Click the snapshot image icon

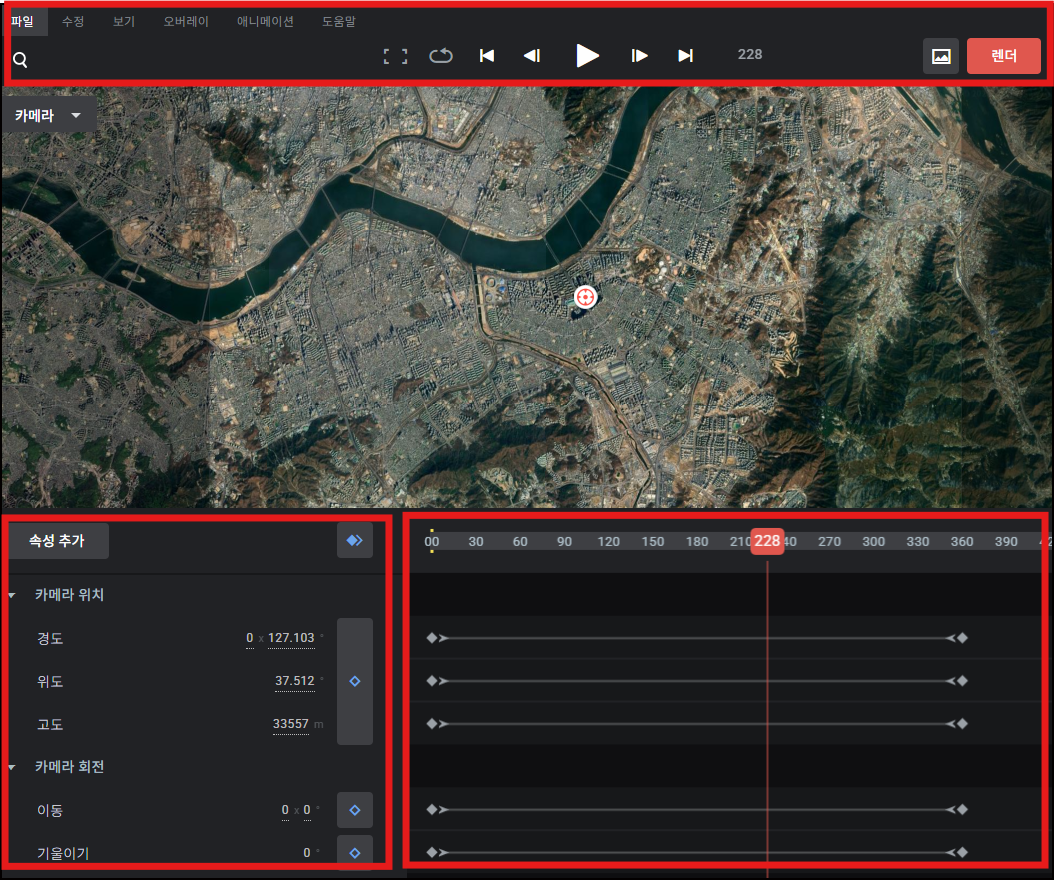click(941, 56)
